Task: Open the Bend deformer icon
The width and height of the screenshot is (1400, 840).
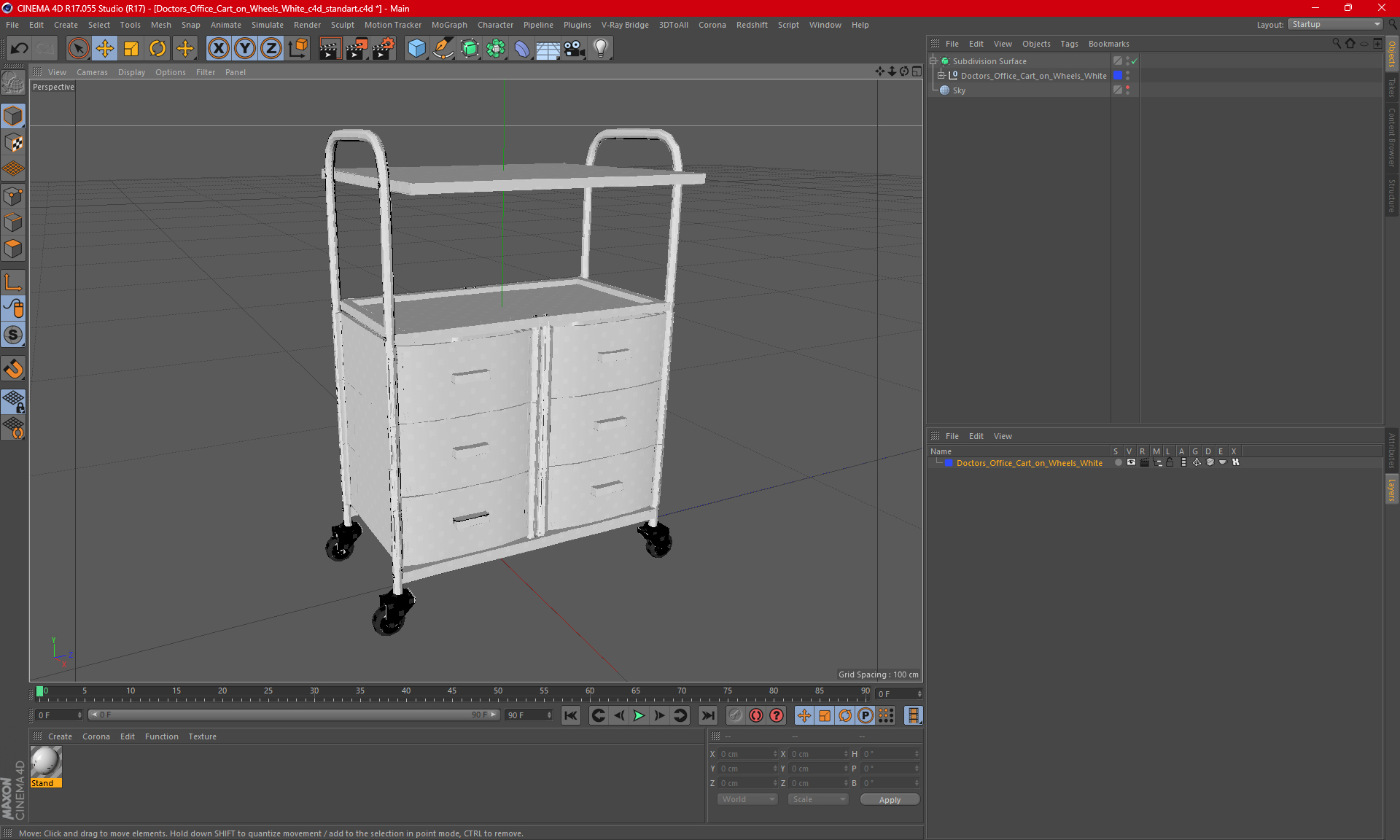Action: pos(522,48)
